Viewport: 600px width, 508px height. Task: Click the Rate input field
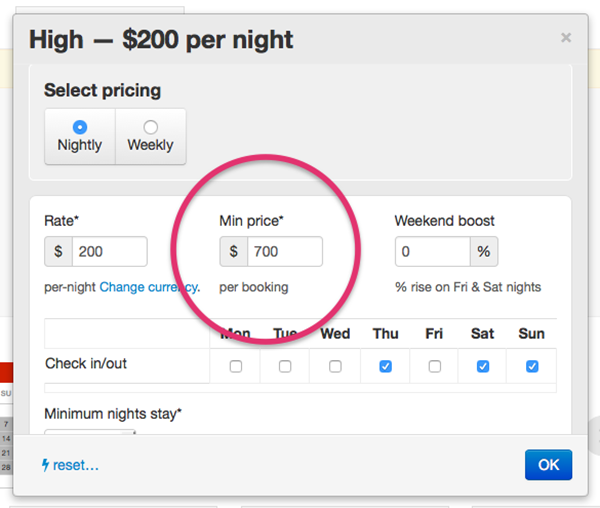point(109,251)
